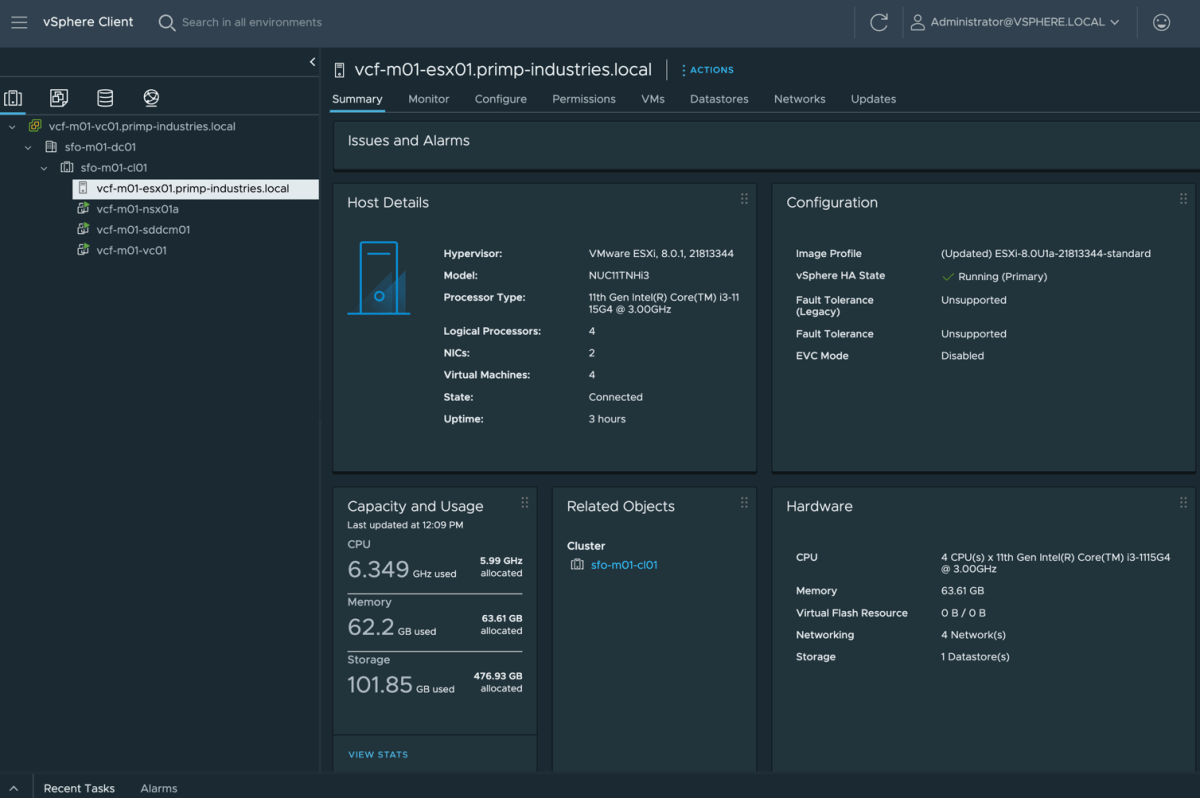This screenshot has height=798, width=1200.
Task: Click the Running (Primary) HA state text
Action: (x=1003, y=277)
